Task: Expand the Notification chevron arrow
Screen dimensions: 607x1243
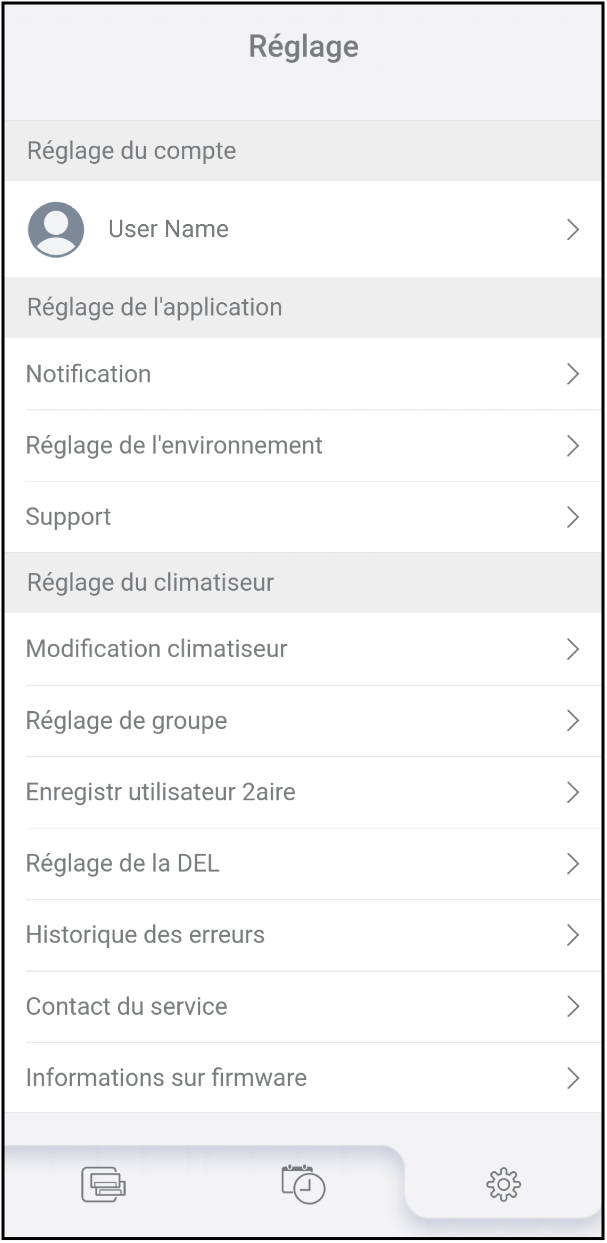Action: pyautogui.click(x=573, y=374)
